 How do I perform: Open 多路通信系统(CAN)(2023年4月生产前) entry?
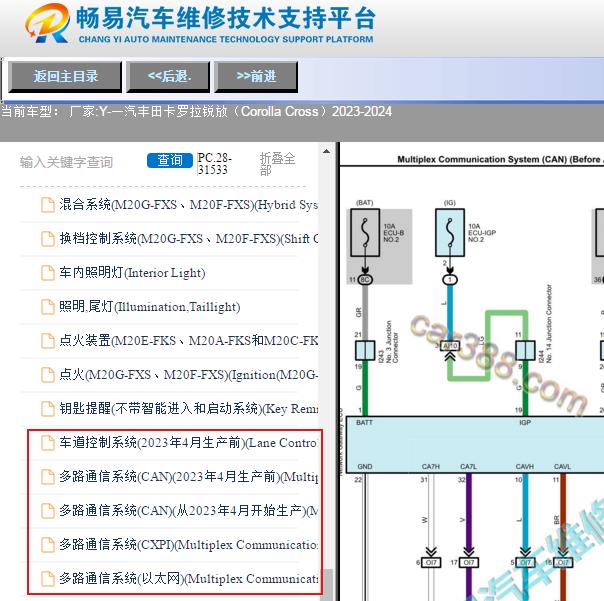(x=188, y=477)
